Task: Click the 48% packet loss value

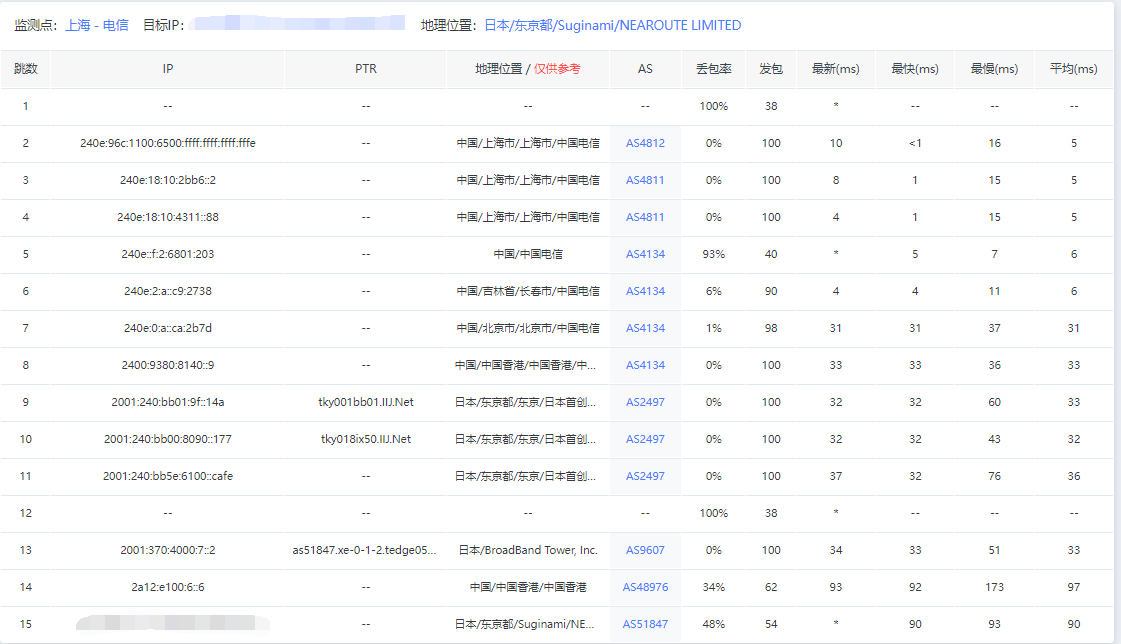Action: [x=713, y=624]
